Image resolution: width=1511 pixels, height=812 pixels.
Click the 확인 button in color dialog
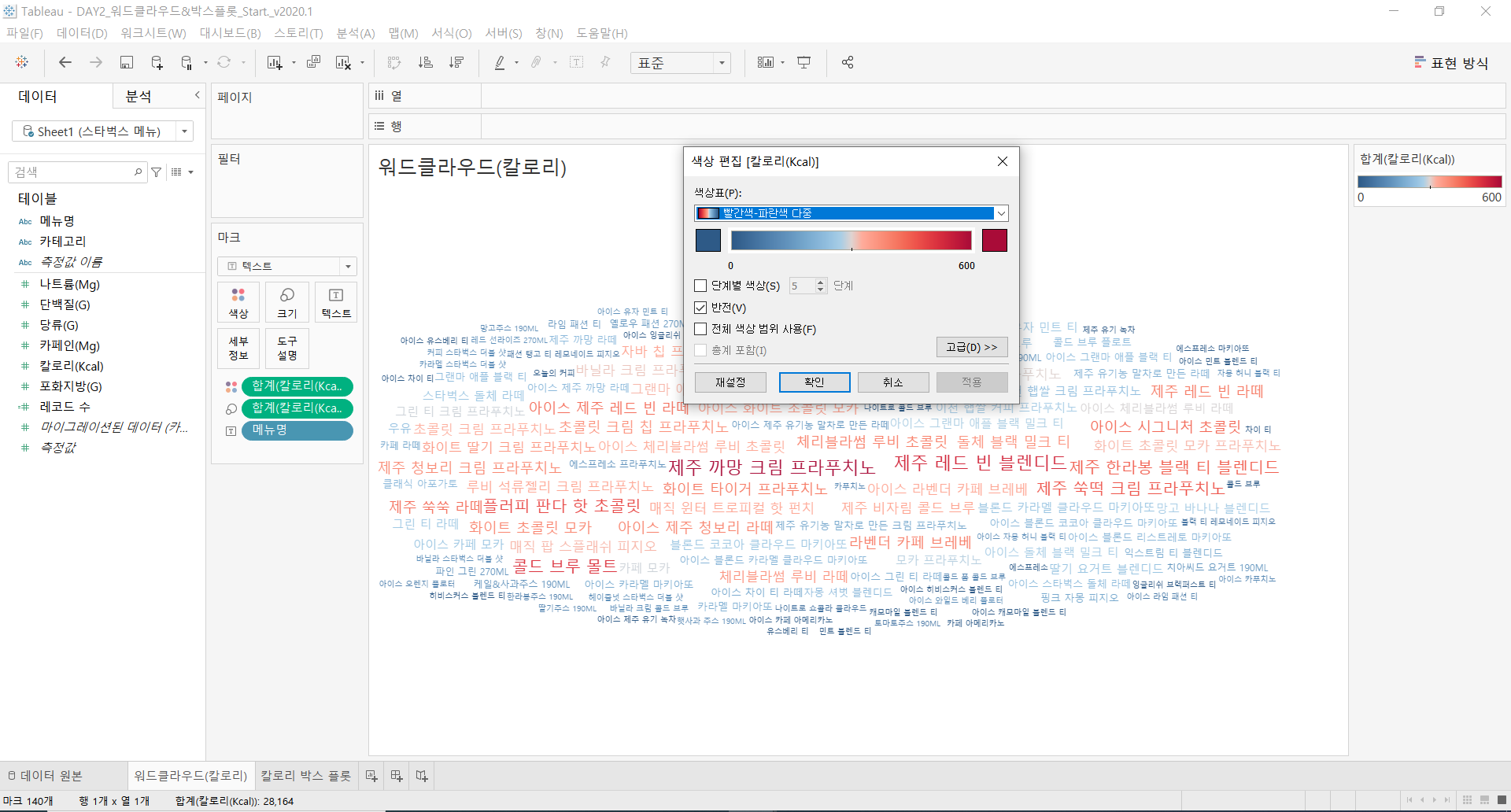point(815,382)
